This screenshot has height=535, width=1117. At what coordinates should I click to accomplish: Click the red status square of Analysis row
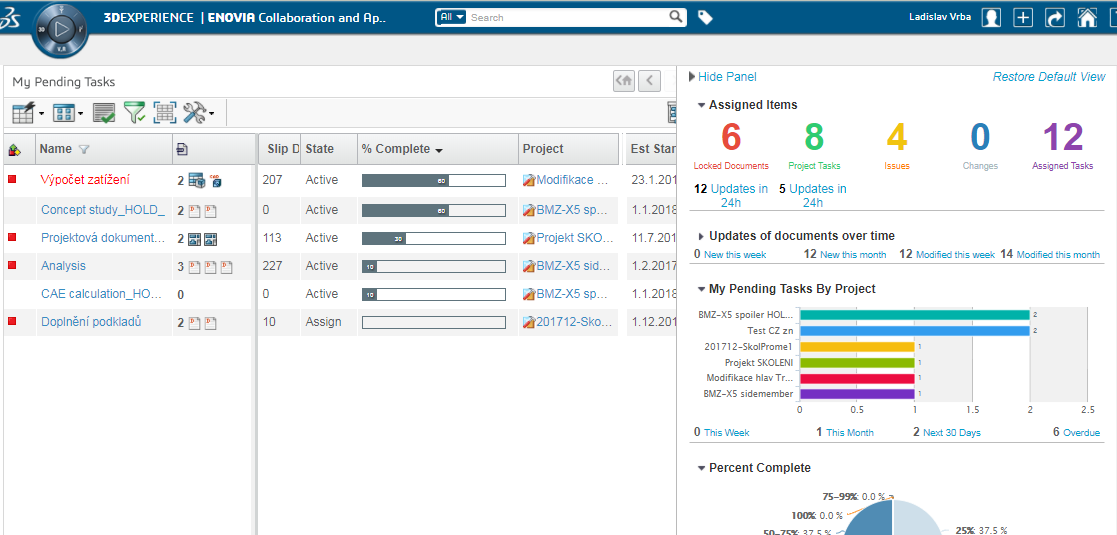tap(12, 265)
